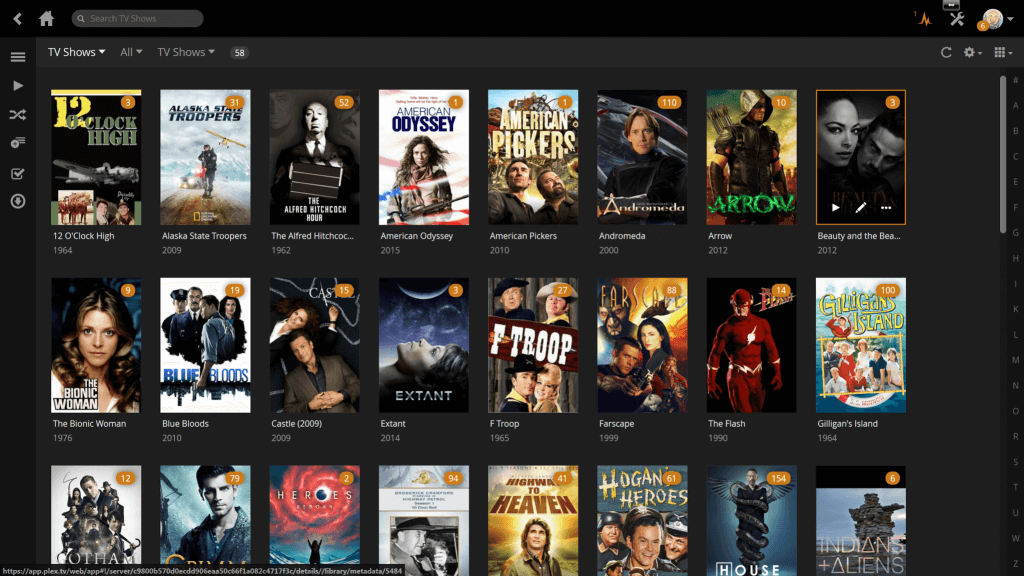Open the user account avatar menu
The width and height of the screenshot is (1024, 576).
(x=997, y=19)
